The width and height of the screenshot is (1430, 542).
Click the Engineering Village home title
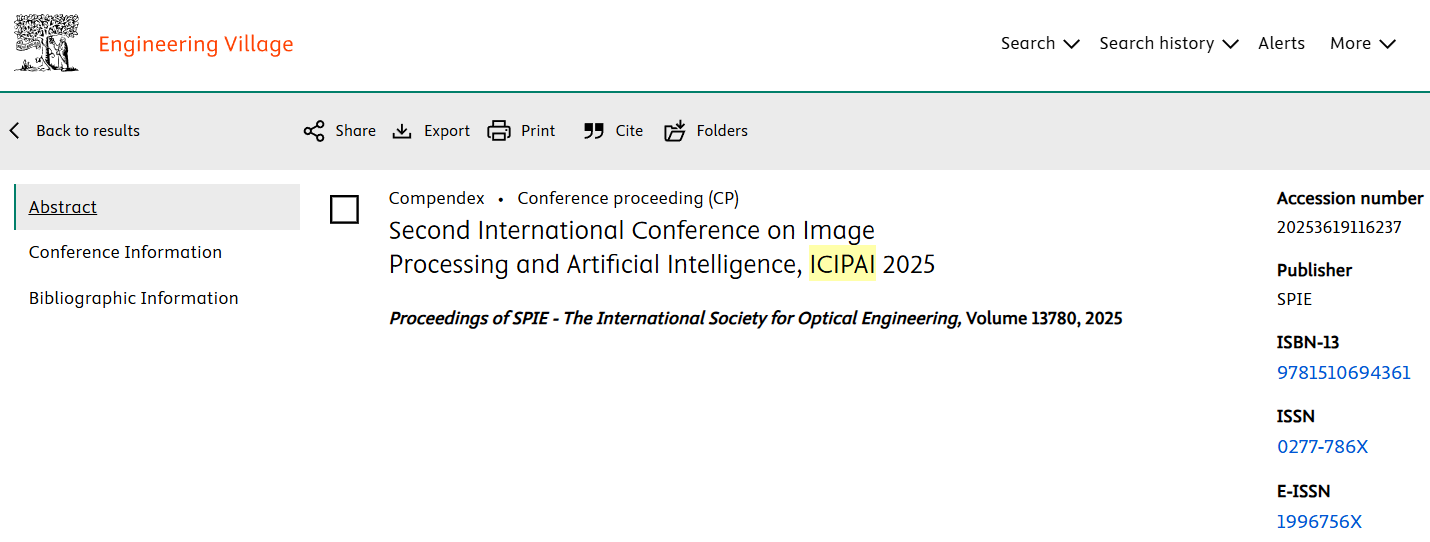click(196, 44)
